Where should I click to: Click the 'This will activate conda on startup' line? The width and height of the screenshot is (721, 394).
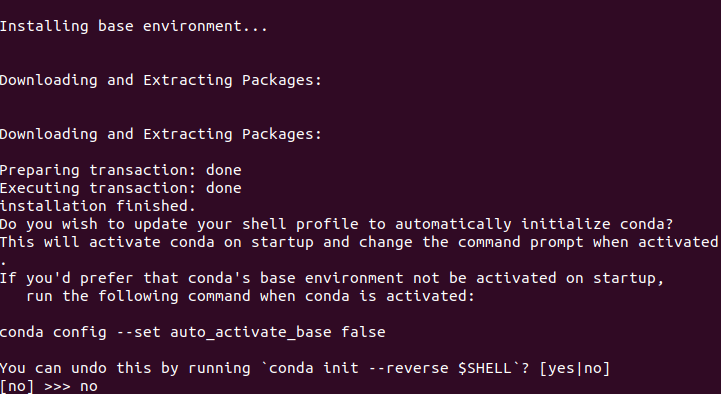pos(359,242)
